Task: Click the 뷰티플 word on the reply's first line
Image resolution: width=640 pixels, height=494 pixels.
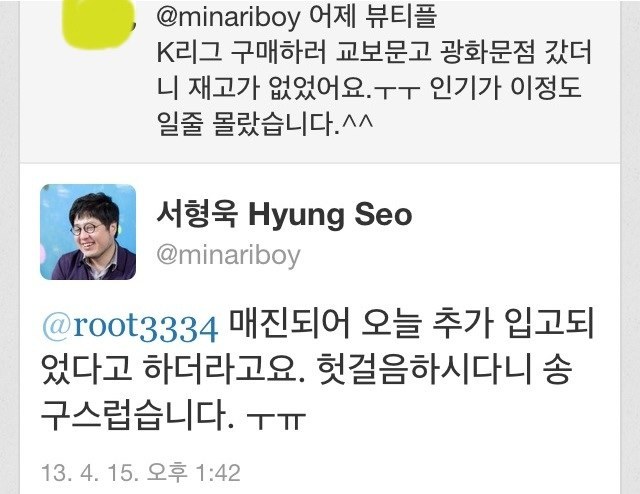Action: 400,16
